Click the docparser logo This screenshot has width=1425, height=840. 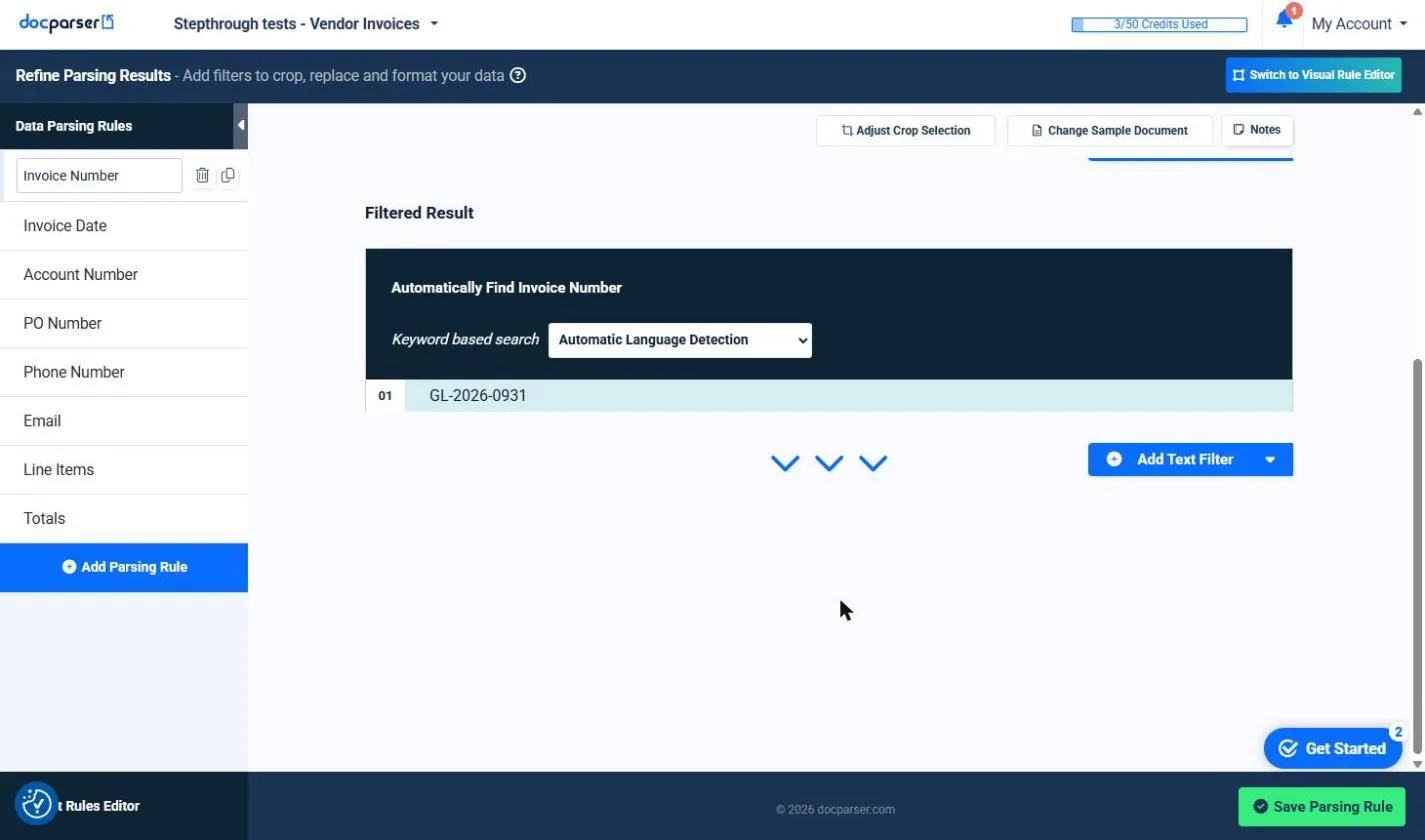(66, 23)
